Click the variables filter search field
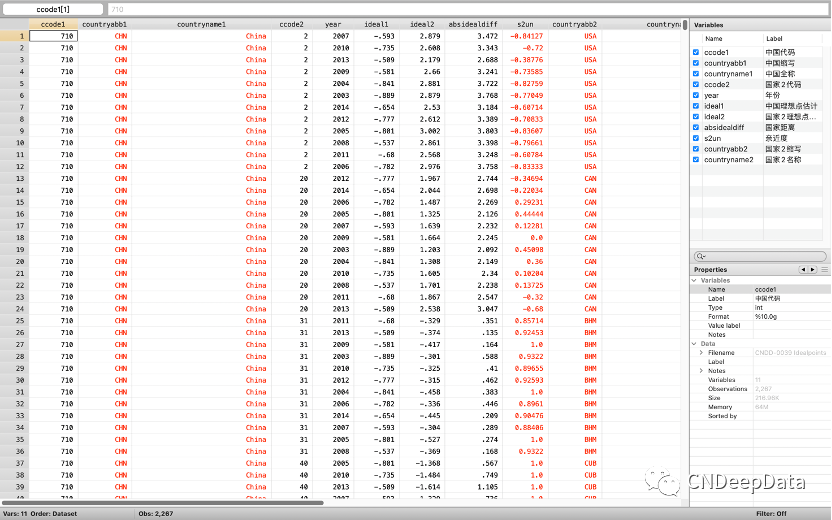 (760, 256)
